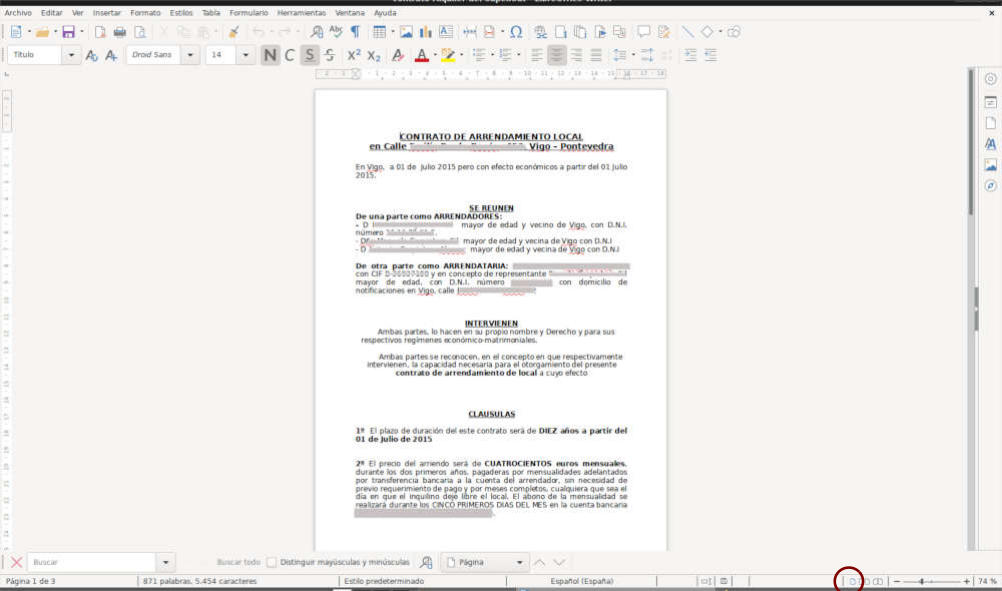Open the Insertar menu

click(107, 13)
